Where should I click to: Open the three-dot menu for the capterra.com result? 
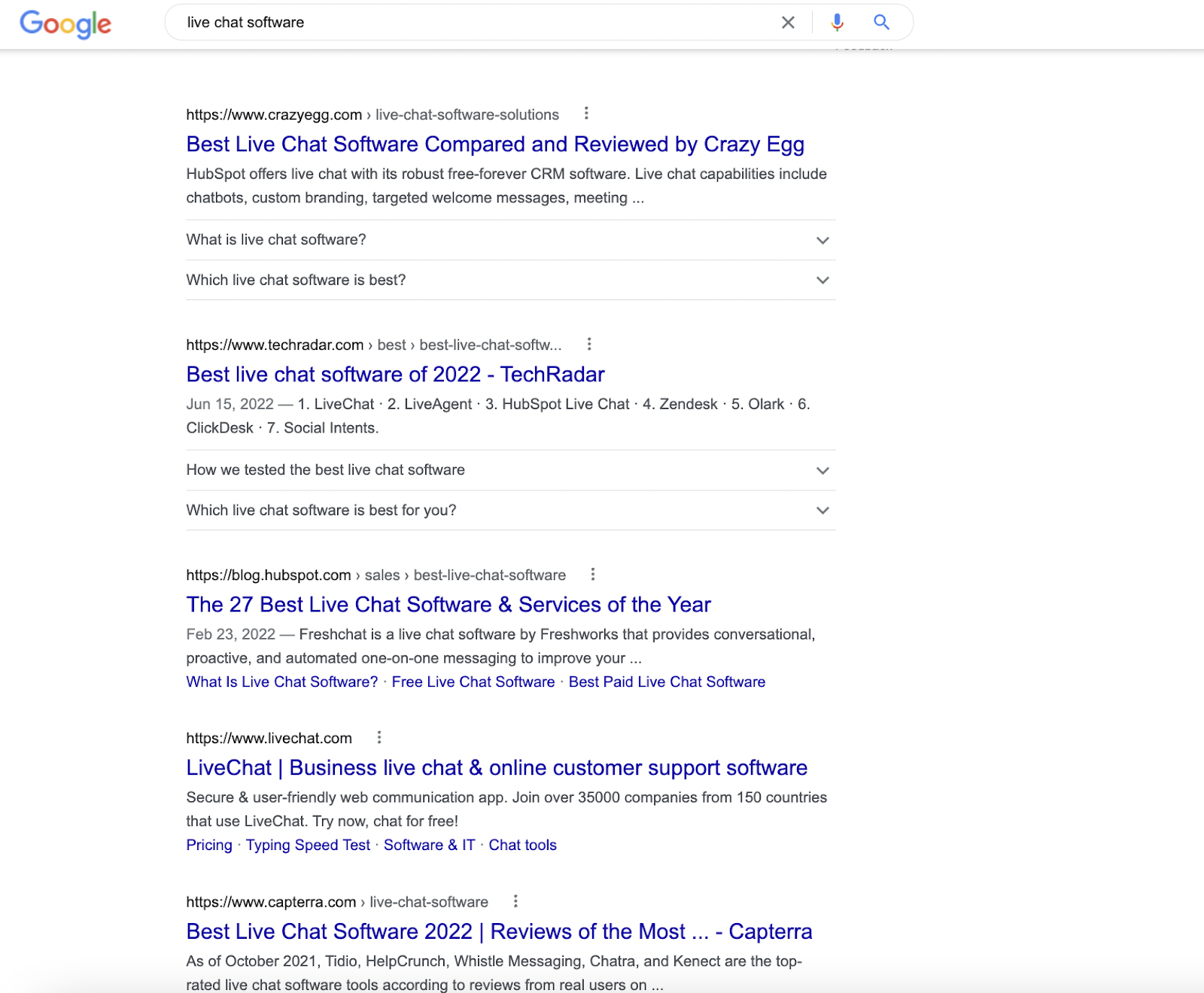[515, 900]
